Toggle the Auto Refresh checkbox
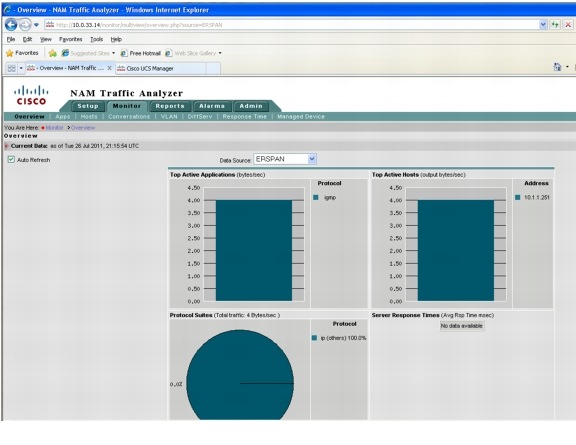This screenshot has width=576, height=445. click(11, 159)
